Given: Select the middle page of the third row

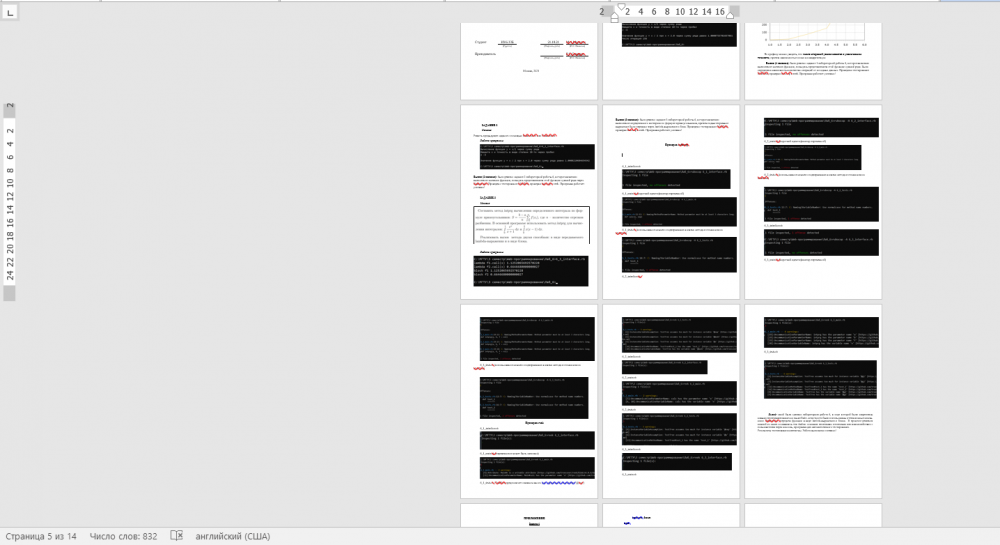Looking at the screenshot, I should [671, 401].
